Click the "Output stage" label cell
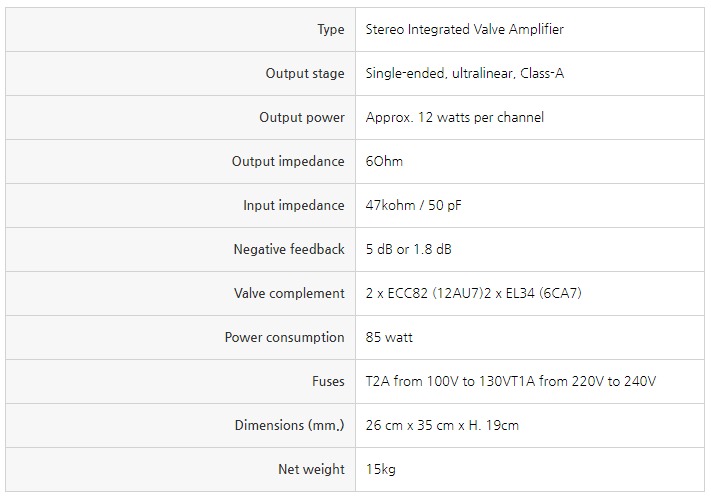 305,74
